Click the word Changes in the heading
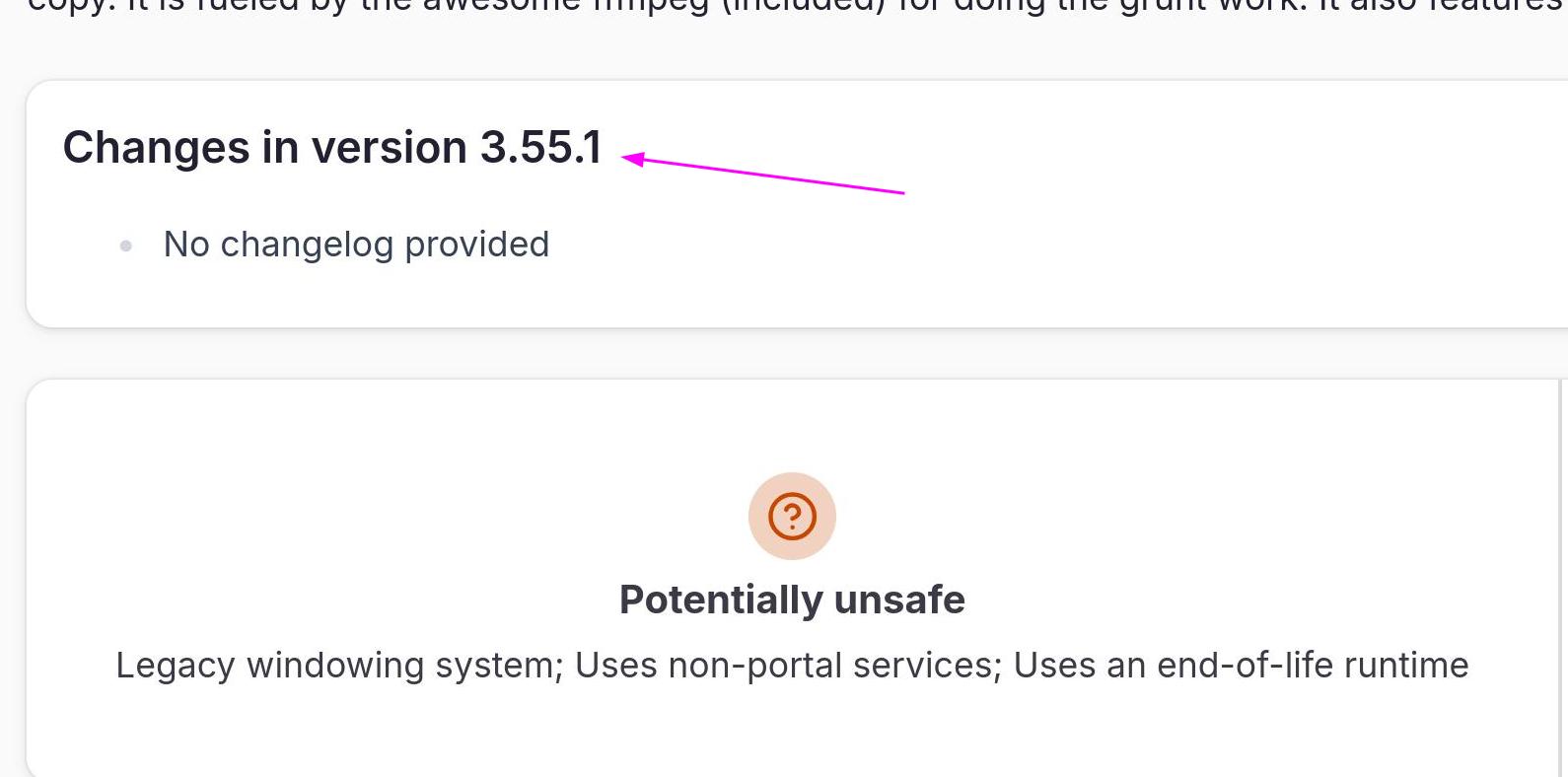This screenshot has width=1568, height=777. [x=156, y=148]
